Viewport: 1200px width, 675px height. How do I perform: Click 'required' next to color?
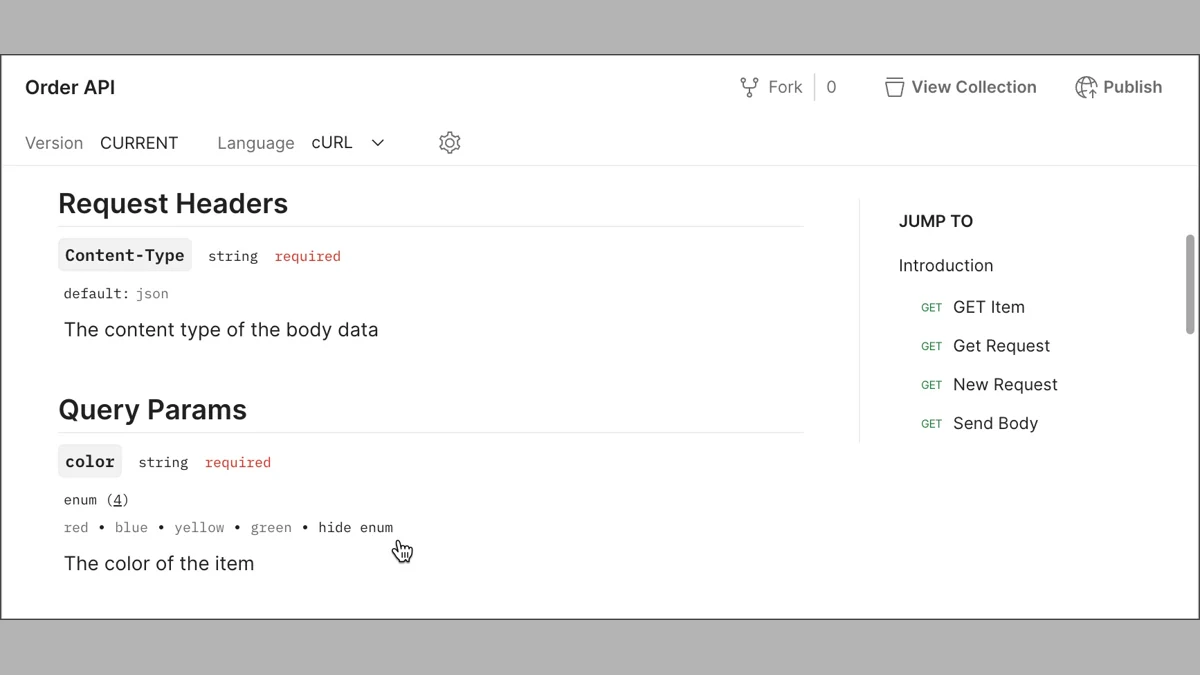pos(238,463)
